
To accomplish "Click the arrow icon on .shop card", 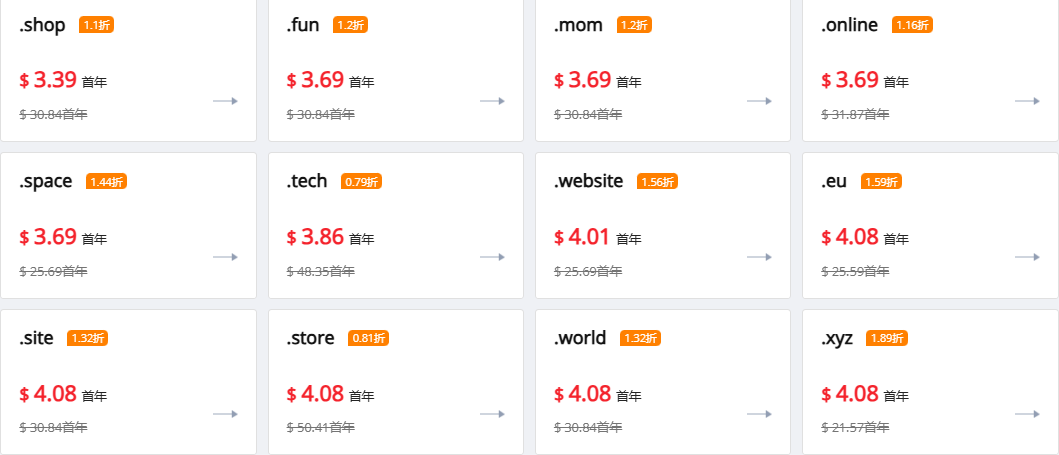I will 225,101.
